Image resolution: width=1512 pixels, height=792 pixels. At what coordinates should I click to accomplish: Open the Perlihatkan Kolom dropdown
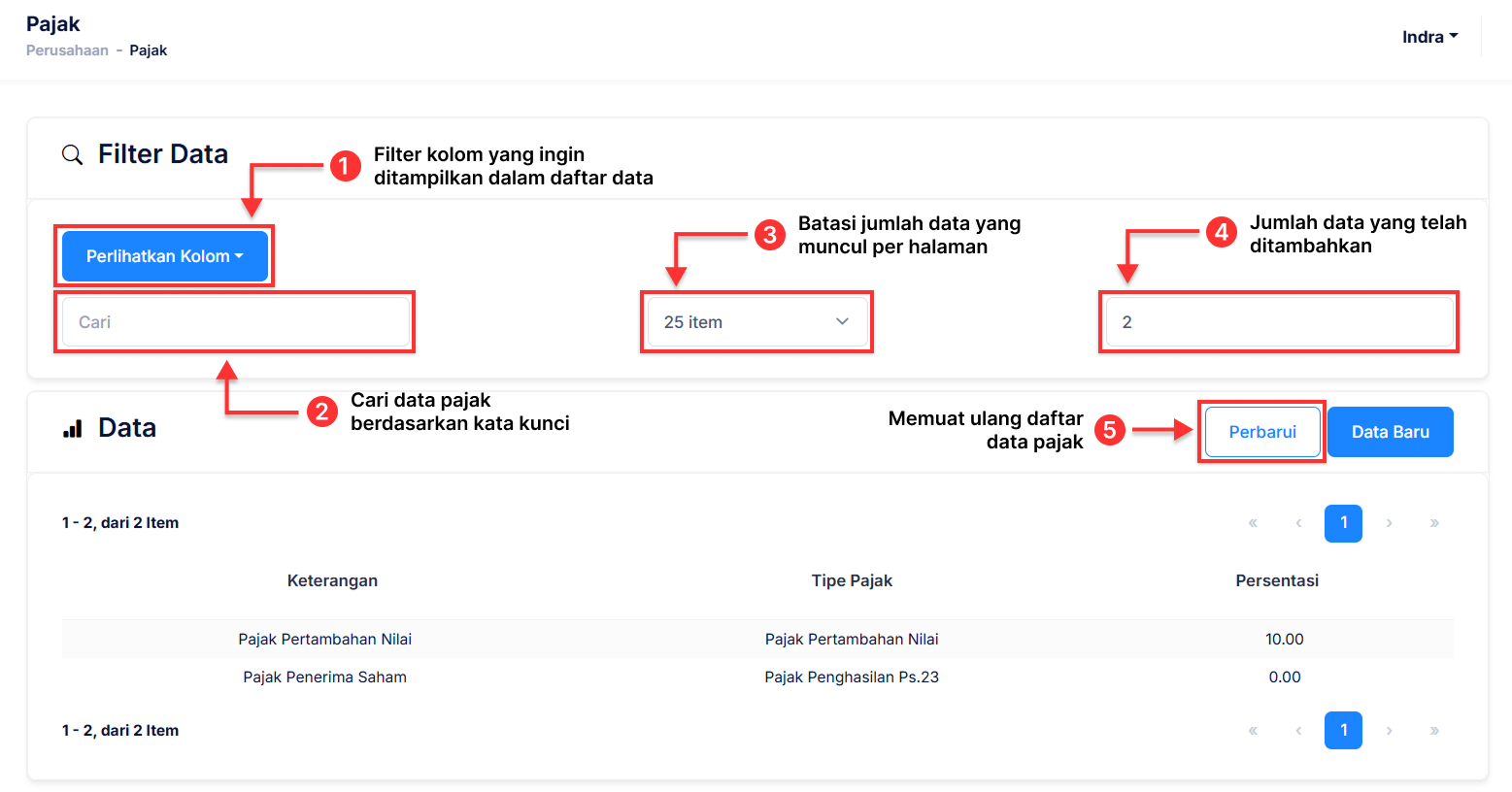(164, 256)
